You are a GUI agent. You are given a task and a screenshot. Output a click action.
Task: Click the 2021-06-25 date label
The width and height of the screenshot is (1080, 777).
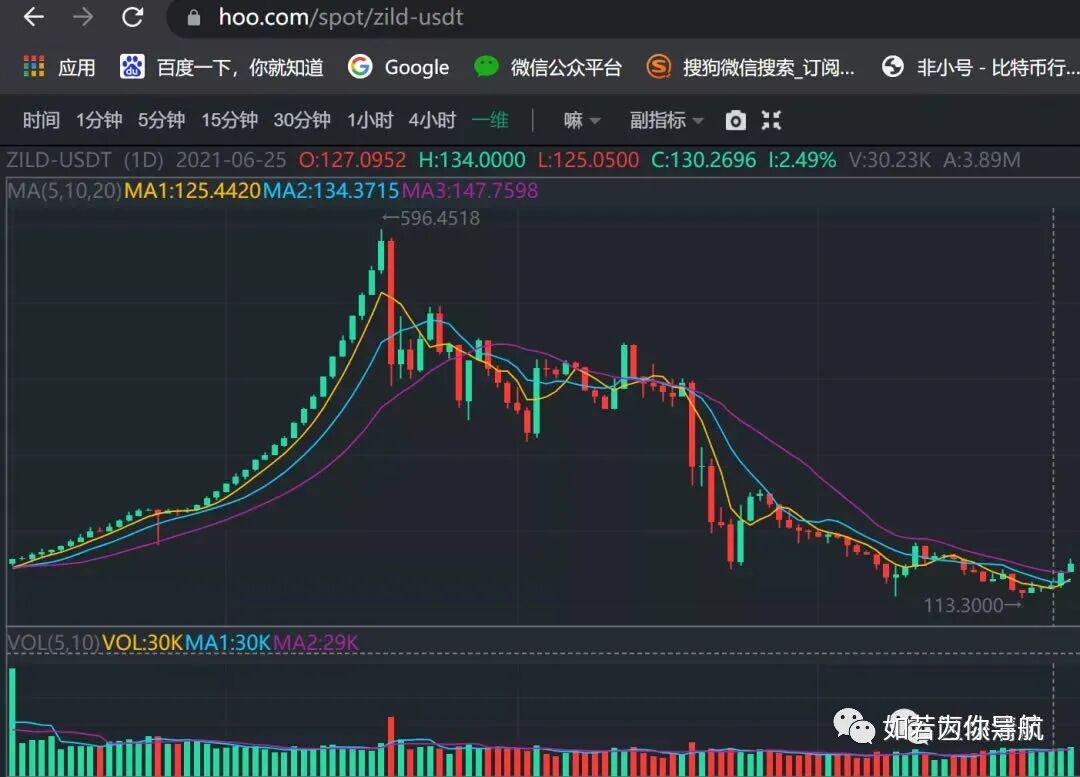tap(231, 160)
